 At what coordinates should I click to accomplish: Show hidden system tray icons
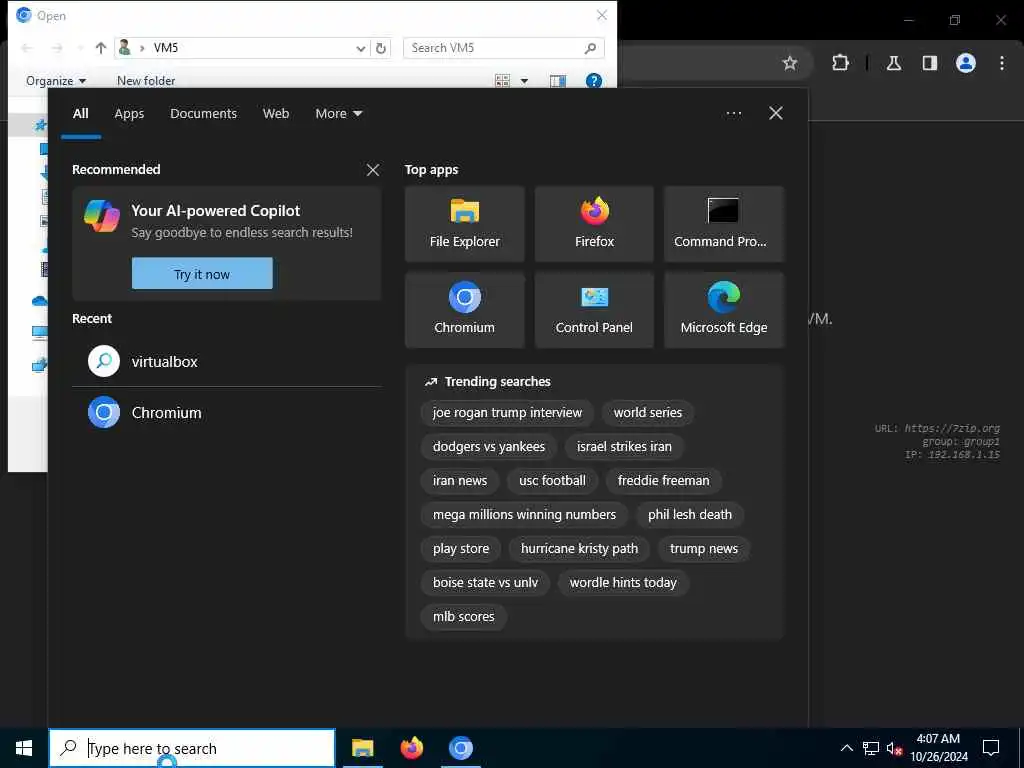click(846, 748)
